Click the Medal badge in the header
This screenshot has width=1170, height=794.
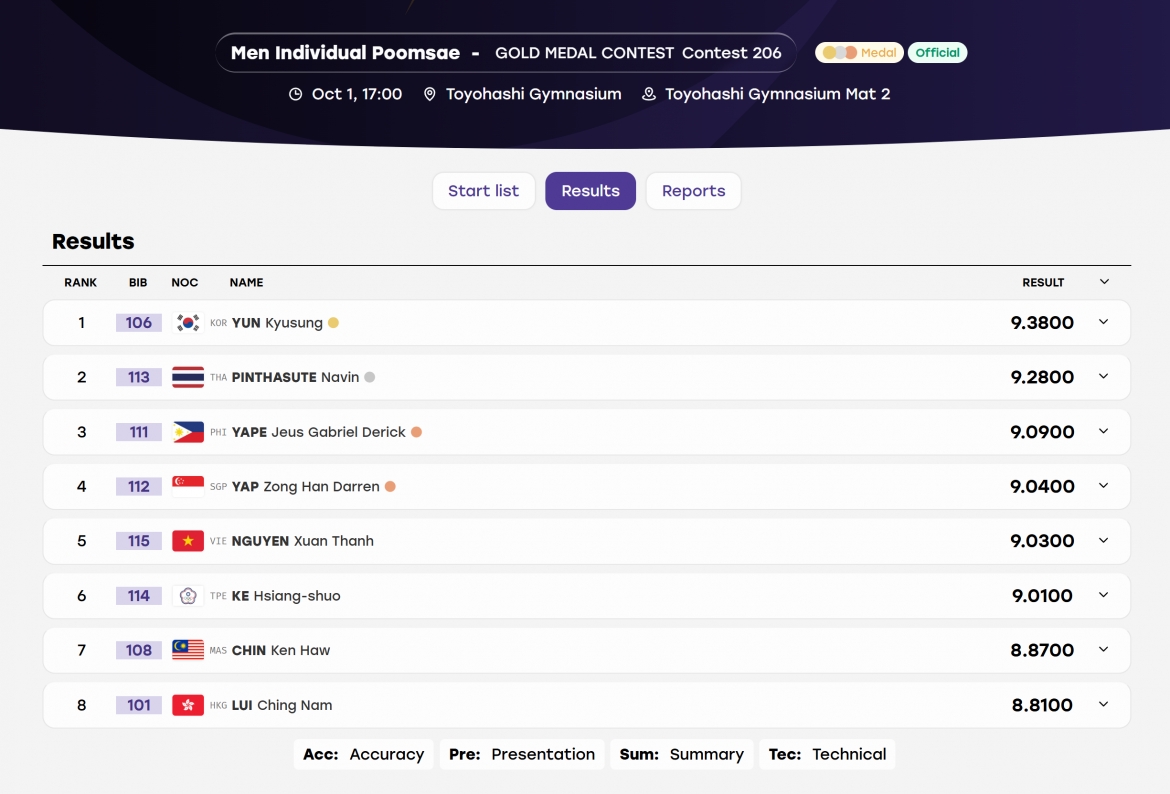pos(860,52)
